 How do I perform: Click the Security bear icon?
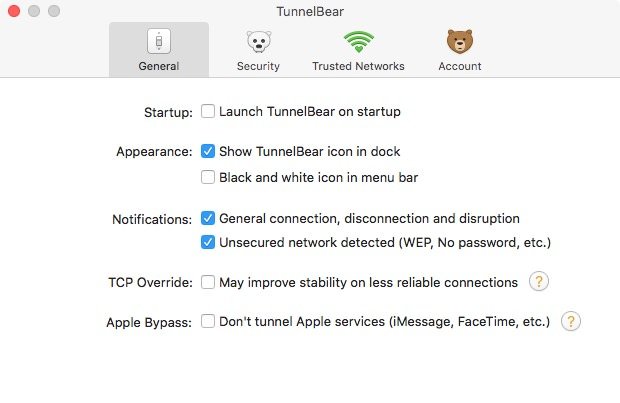point(258,41)
